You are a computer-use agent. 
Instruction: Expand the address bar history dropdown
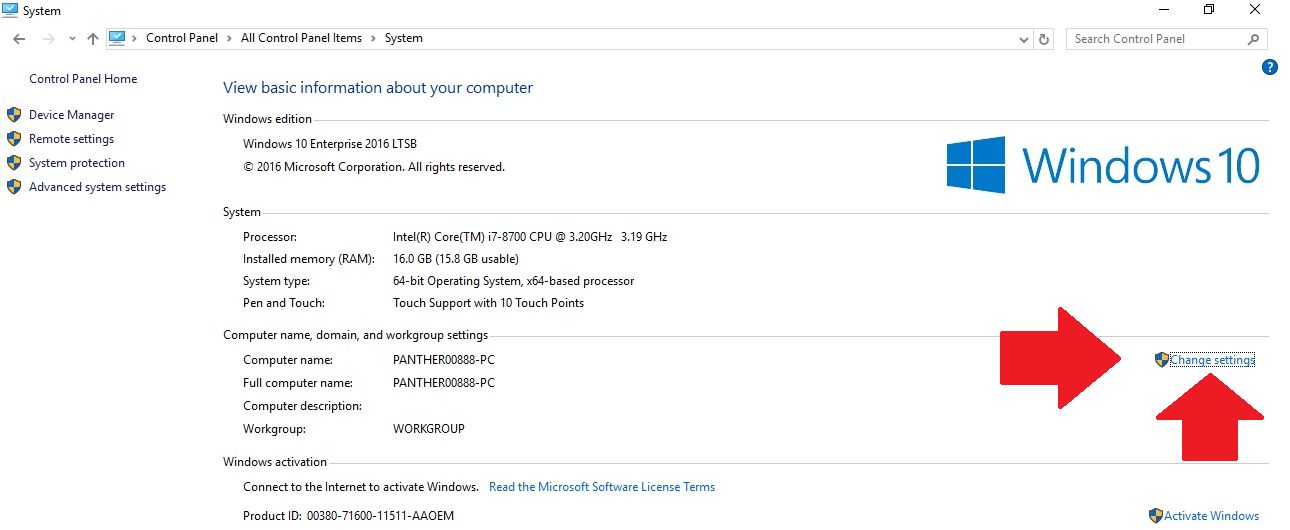click(1023, 39)
